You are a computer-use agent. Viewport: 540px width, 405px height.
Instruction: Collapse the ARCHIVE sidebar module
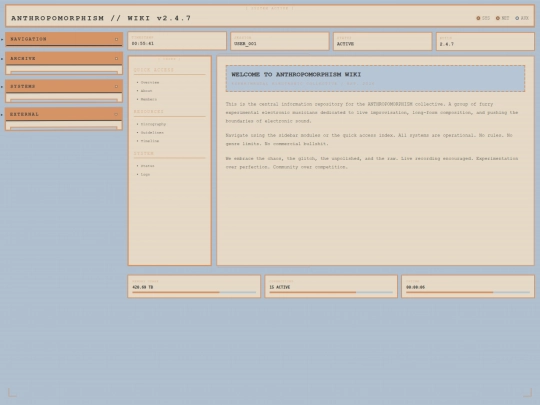(64, 59)
